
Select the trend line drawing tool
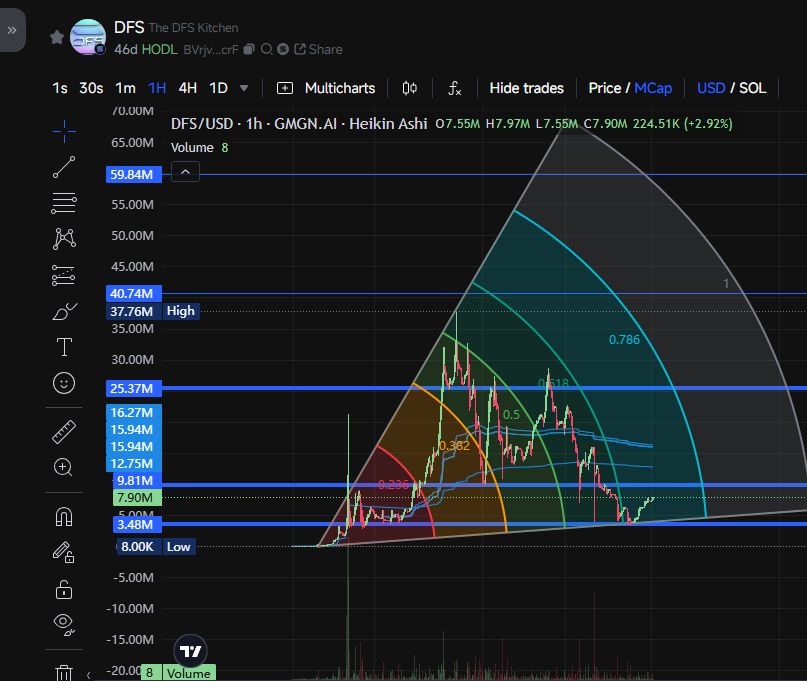[63, 167]
